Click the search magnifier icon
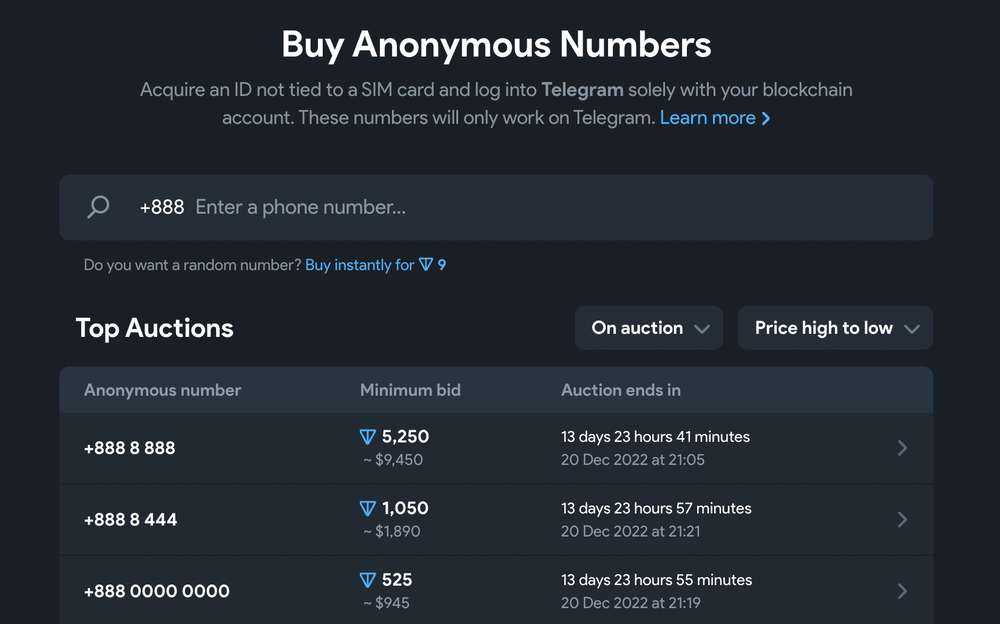Viewport: 1000px width, 624px height. (98, 207)
